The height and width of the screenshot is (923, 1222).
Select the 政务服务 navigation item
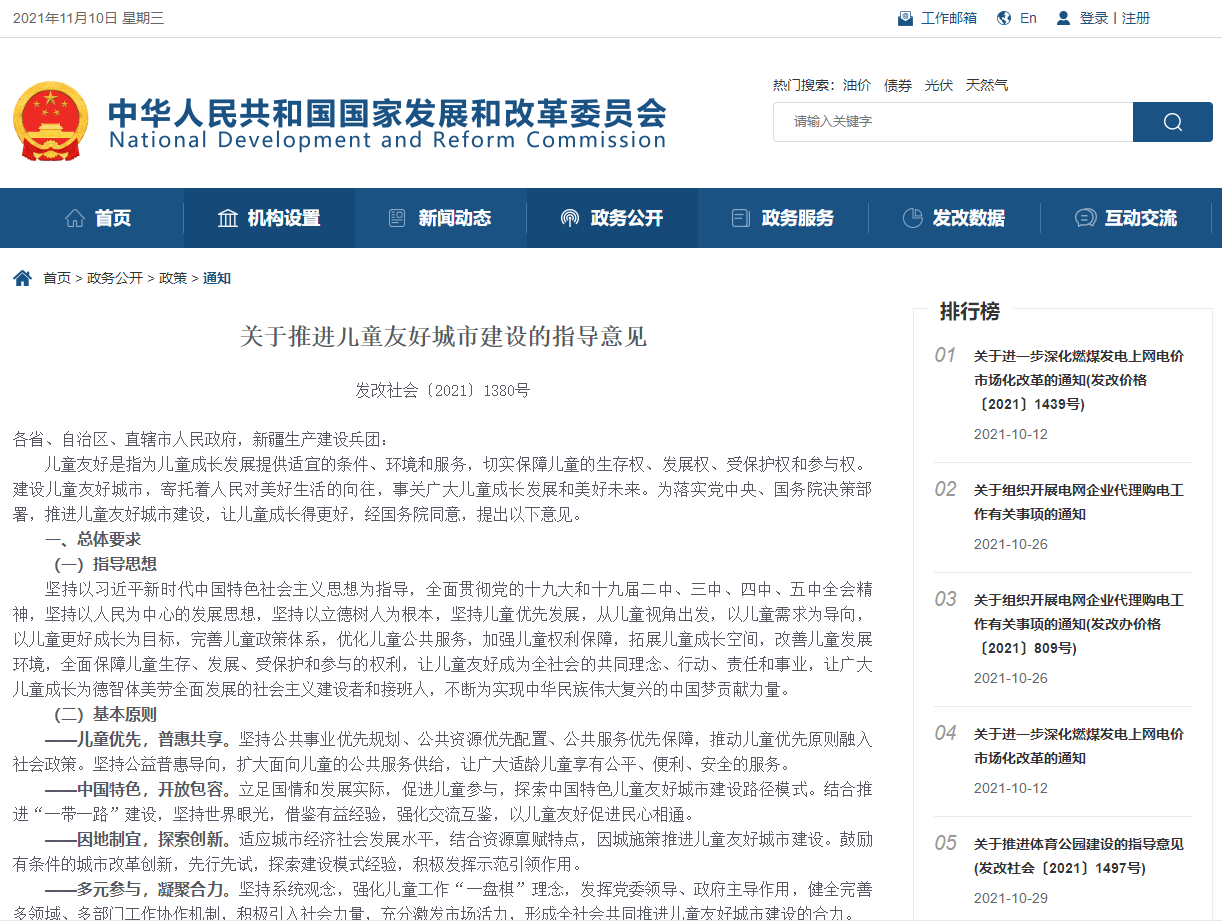(783, 218)
